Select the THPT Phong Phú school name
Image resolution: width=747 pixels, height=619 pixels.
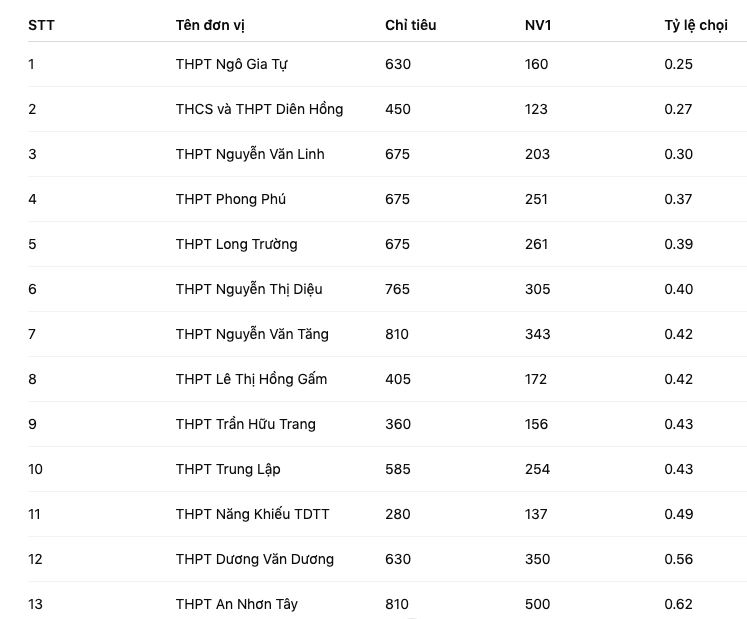coord(231,199)
